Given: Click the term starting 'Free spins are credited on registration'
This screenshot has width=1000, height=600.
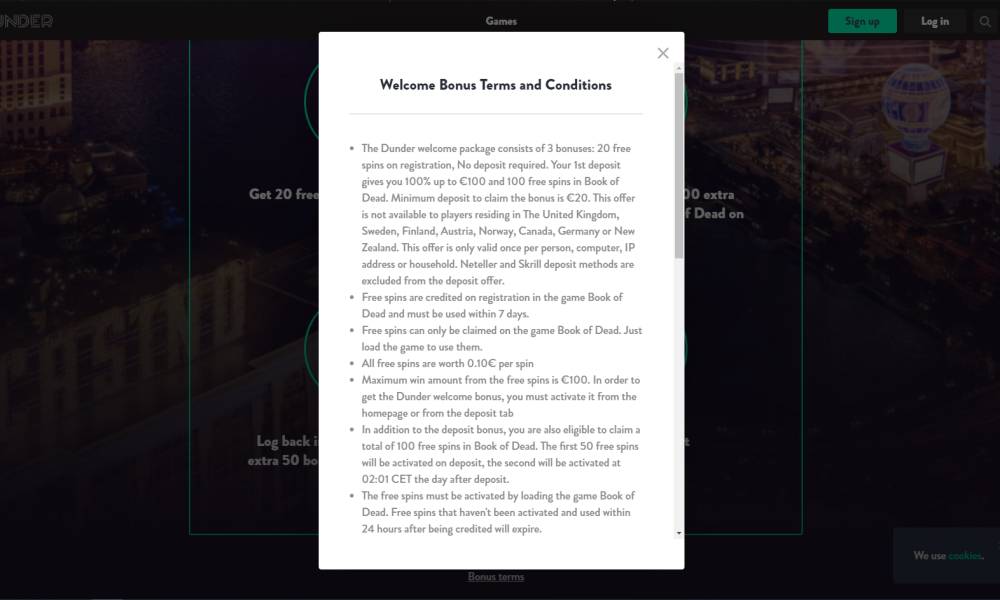Looking at the screenshot, I should pyautogui.click(x=492, y=305).
